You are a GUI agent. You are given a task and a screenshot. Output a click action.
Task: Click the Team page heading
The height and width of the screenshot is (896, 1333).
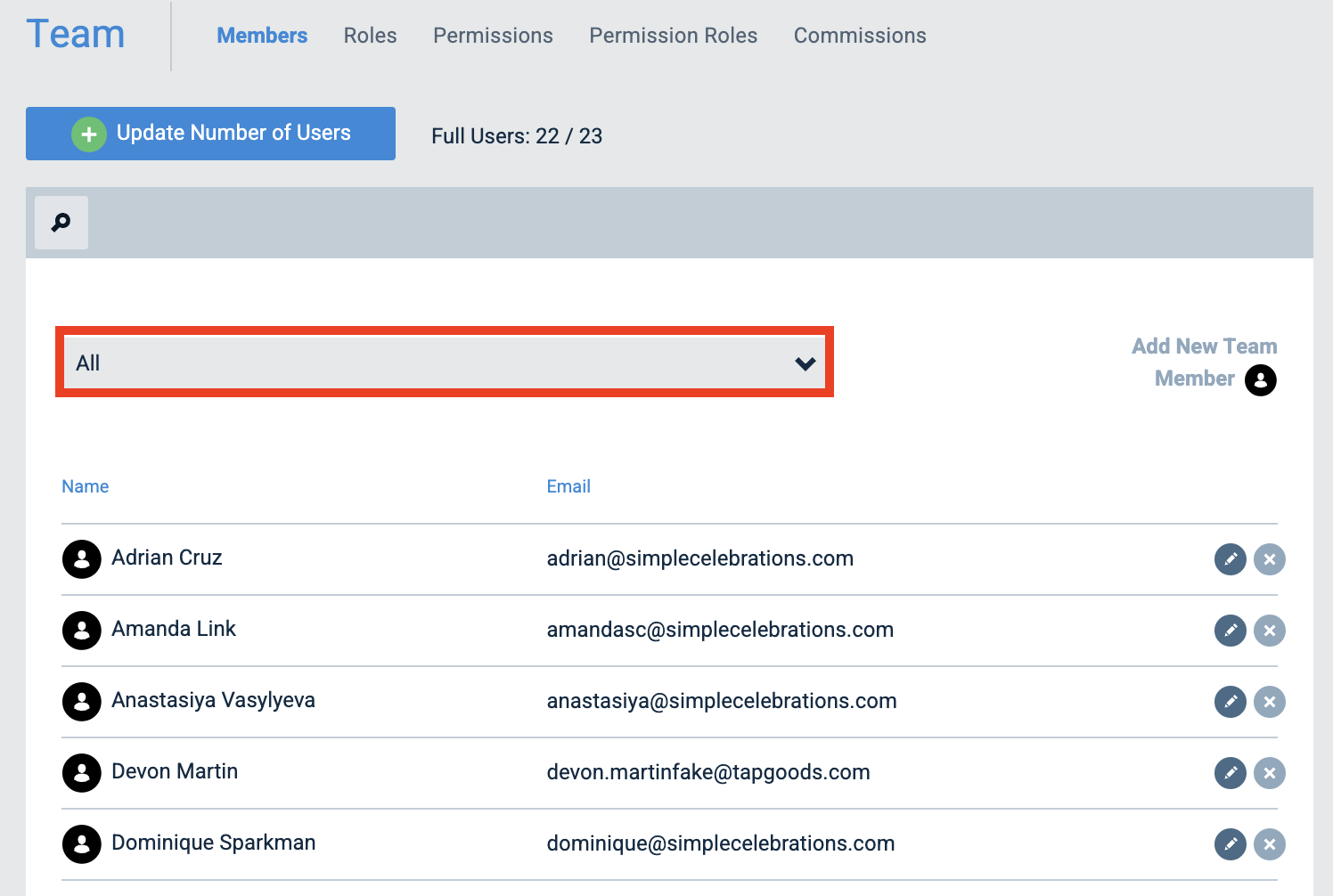(76, 35)
